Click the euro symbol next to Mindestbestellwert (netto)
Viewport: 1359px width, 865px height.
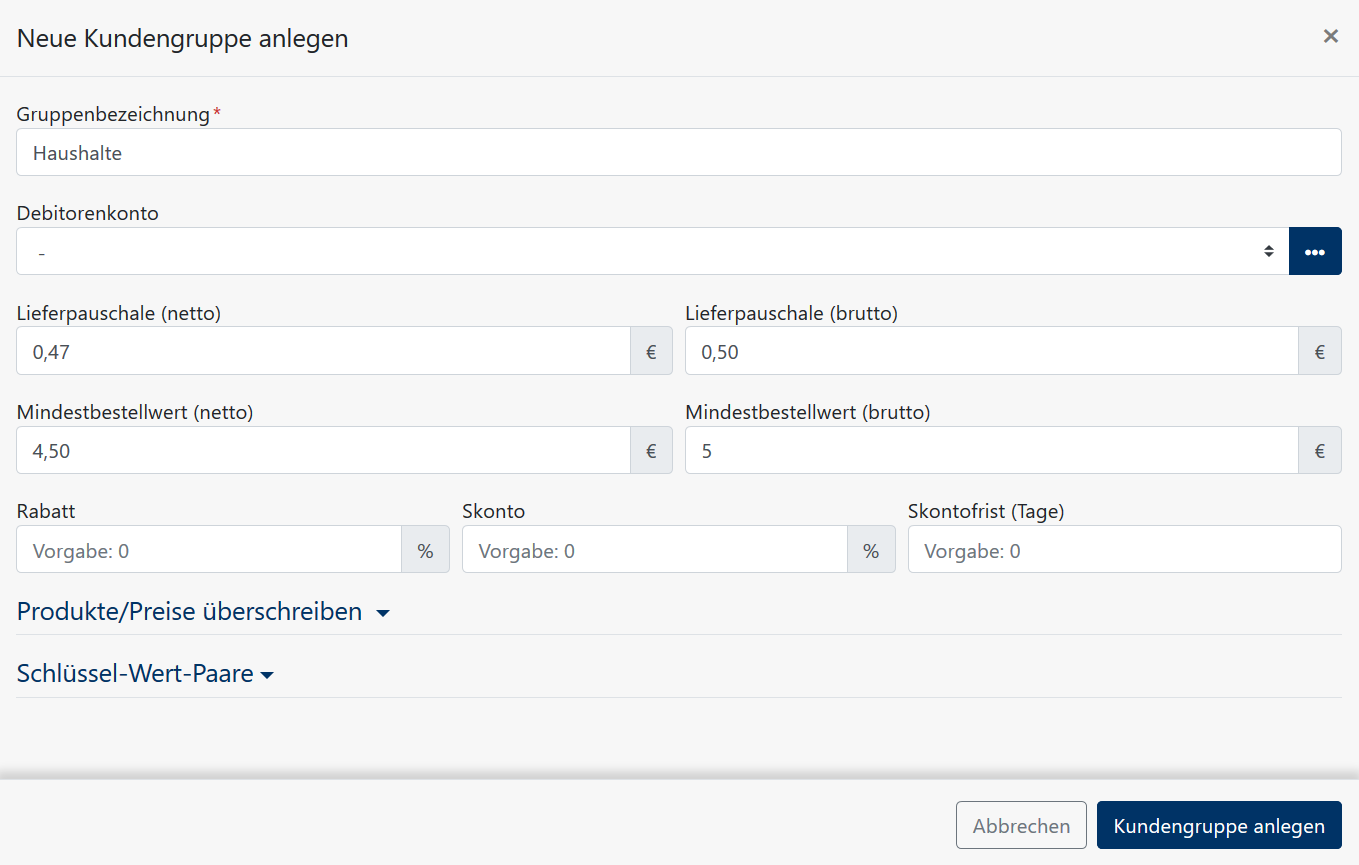click(x=652, y=450)
